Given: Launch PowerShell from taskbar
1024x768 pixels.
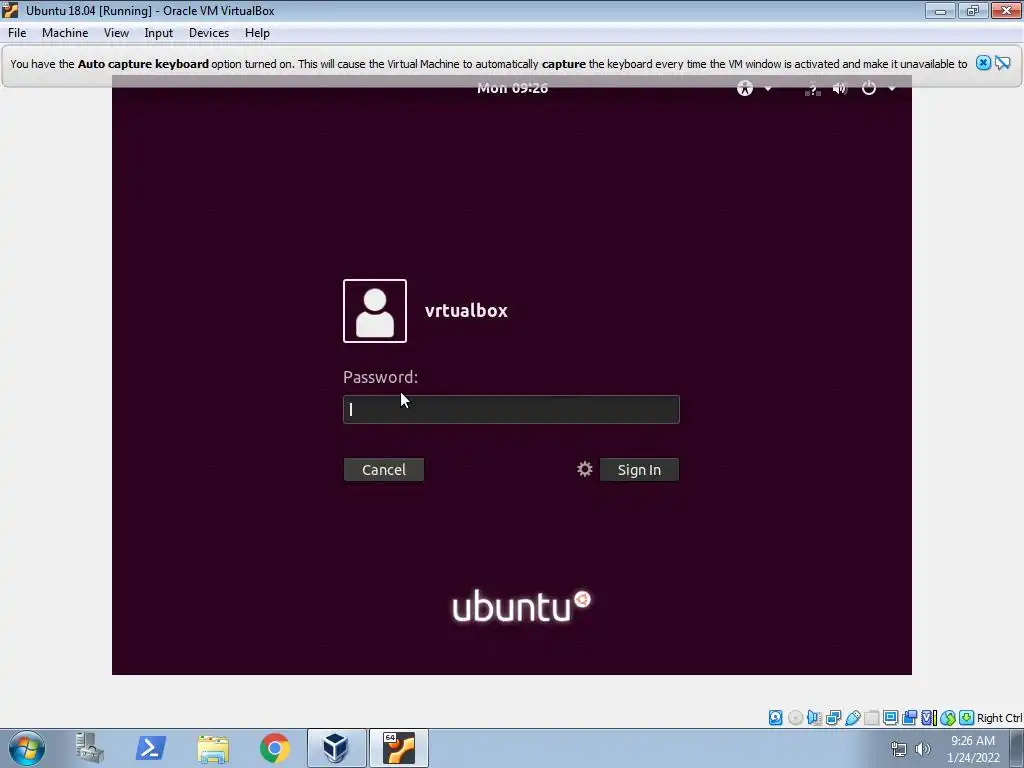Looking at the screenshot, I should [x=150, y=748].
